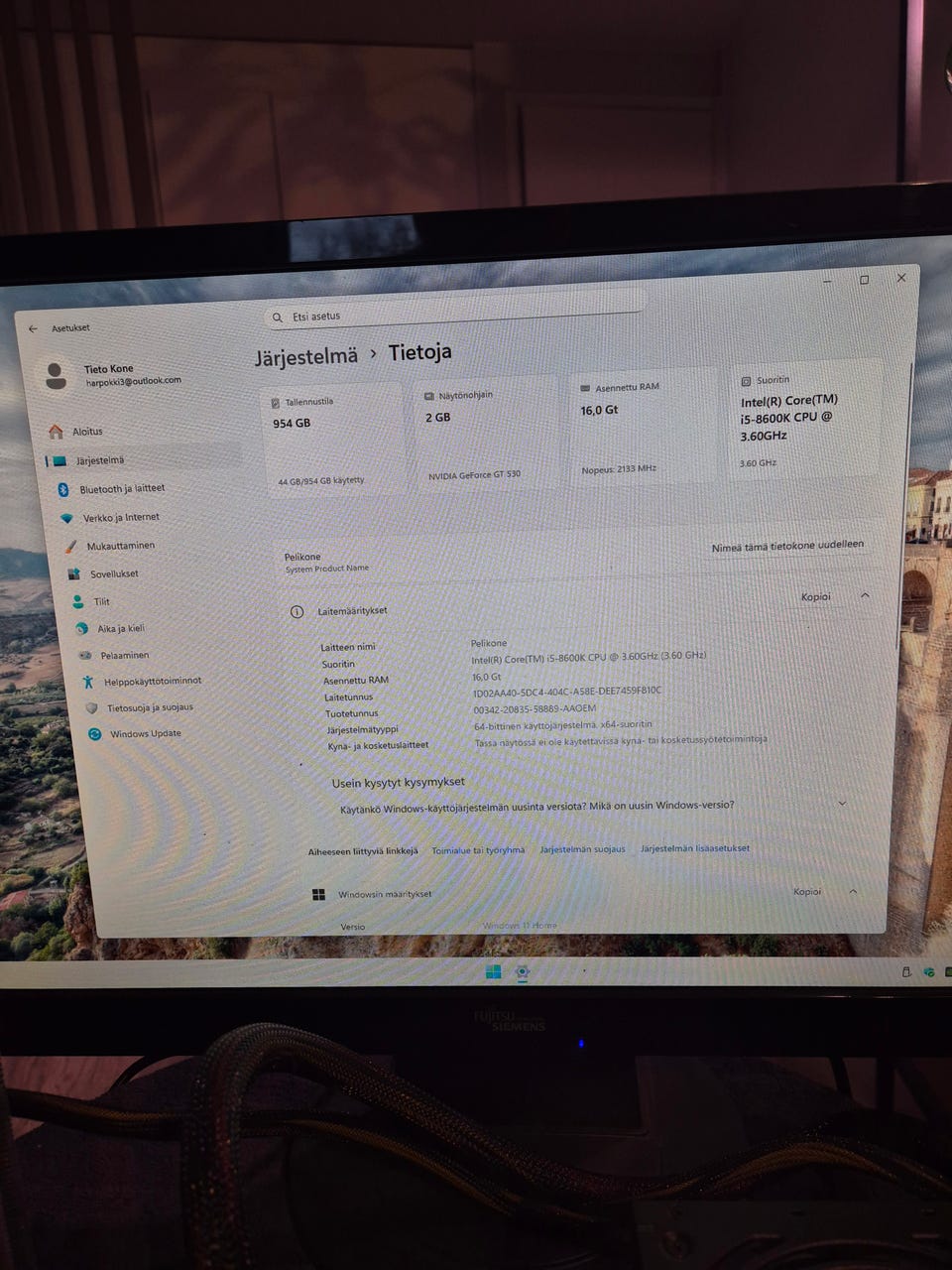Click Nimeä tämä tietokone uudelleen button
952x1270 pixels.
click(x=788, y=546)
